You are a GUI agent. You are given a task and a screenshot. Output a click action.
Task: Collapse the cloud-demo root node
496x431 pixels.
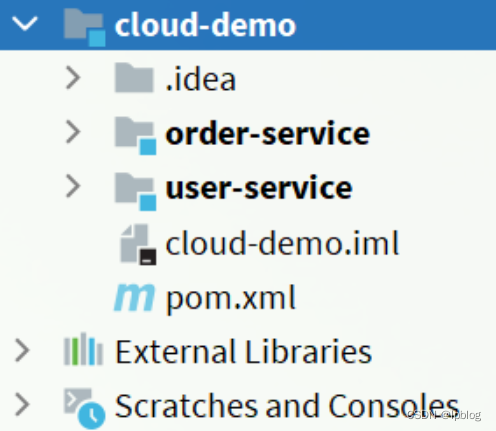(x=25, y=24)
